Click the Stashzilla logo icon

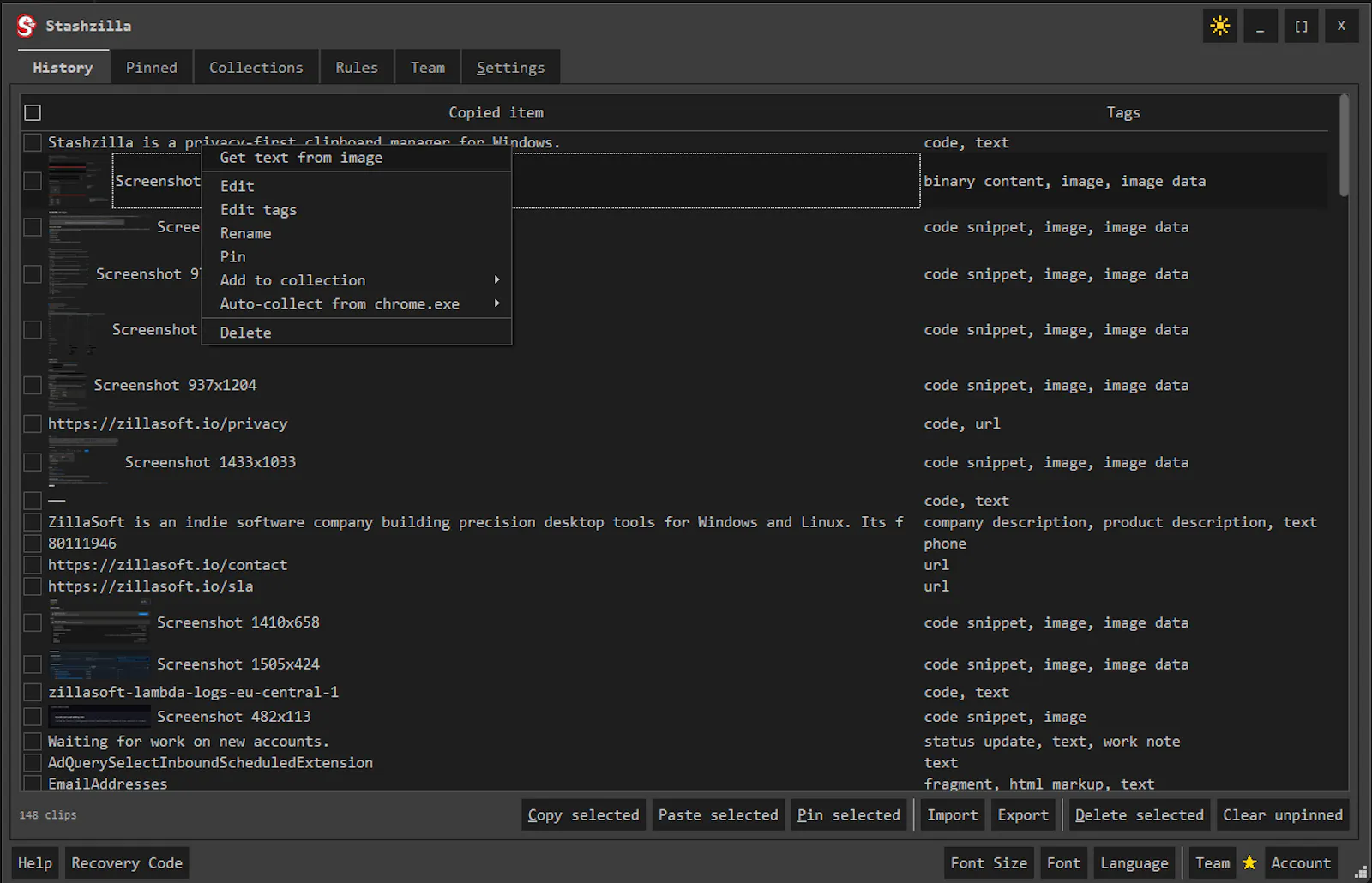pyautogui.click(x=27, y=26)
